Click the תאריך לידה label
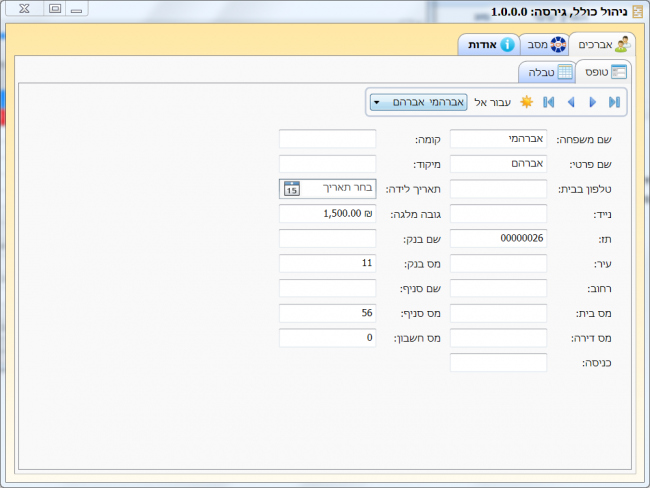Viewport: 650px width, 488px height. (413, 189)
